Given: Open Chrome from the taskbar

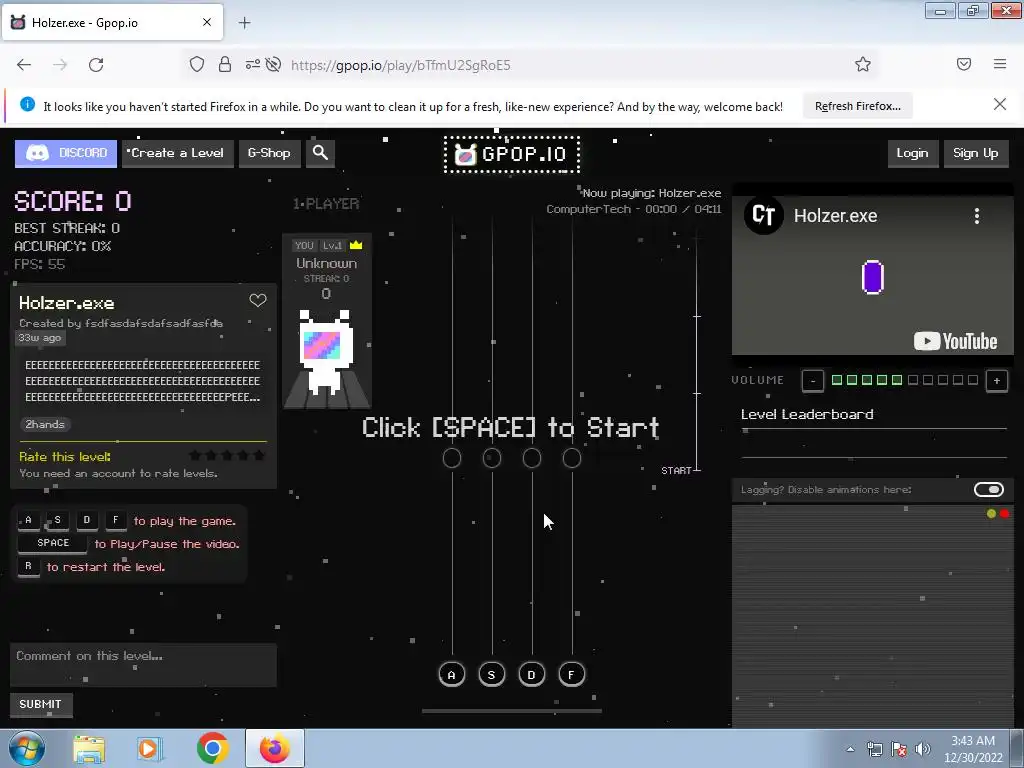Looking at the screenshot, I should tap(212, 748).
